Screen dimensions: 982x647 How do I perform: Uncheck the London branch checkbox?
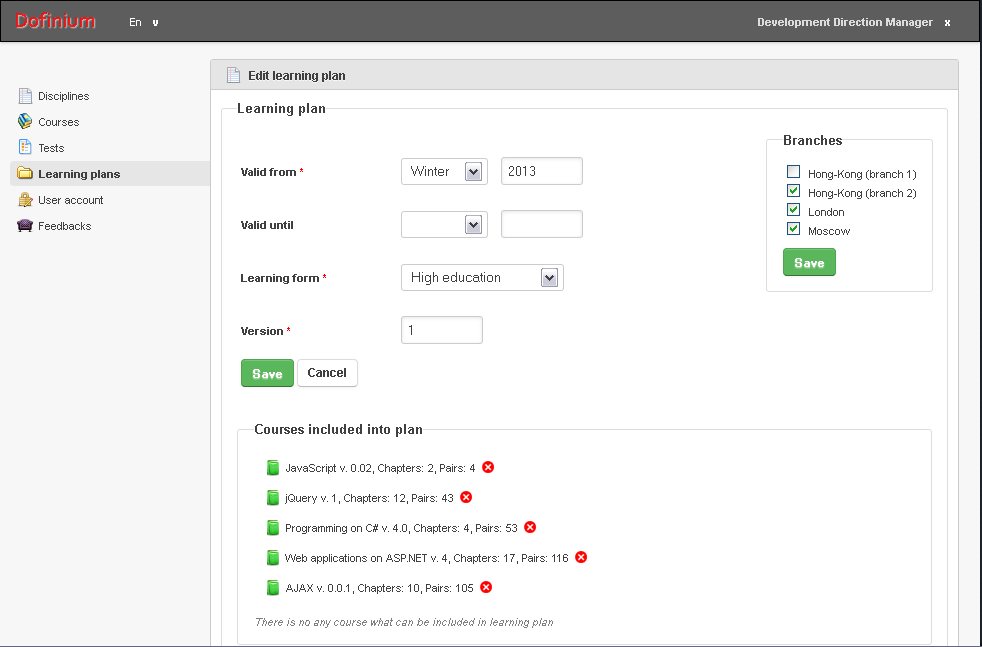click(x=793, y=210)
